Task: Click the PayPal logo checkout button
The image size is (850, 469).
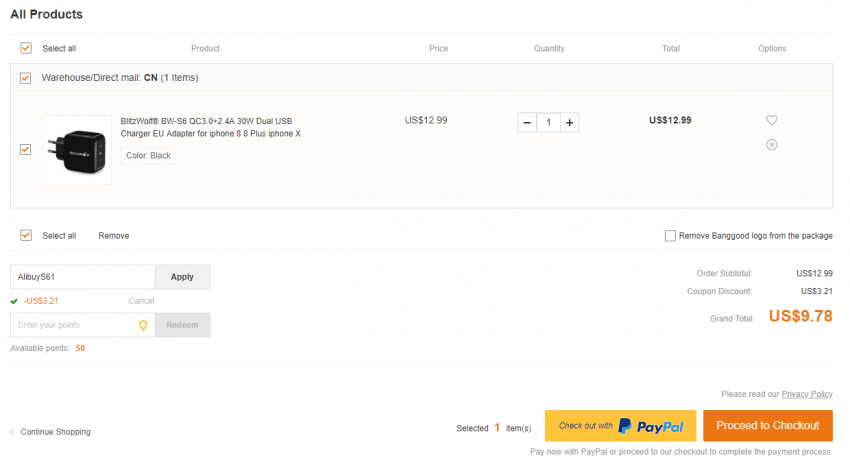Action: pyautogui.click(x=621, y=426)
